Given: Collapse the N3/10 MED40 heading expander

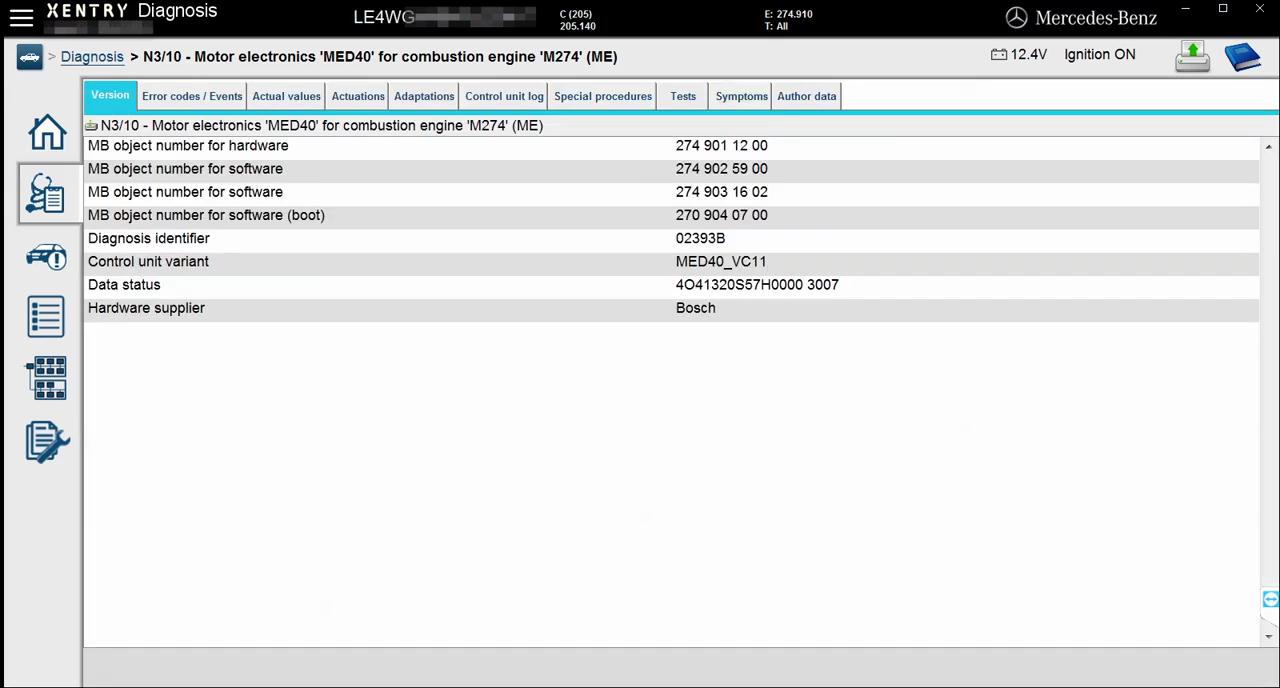Looking at the screenshot, I should (x=91, y=125).
